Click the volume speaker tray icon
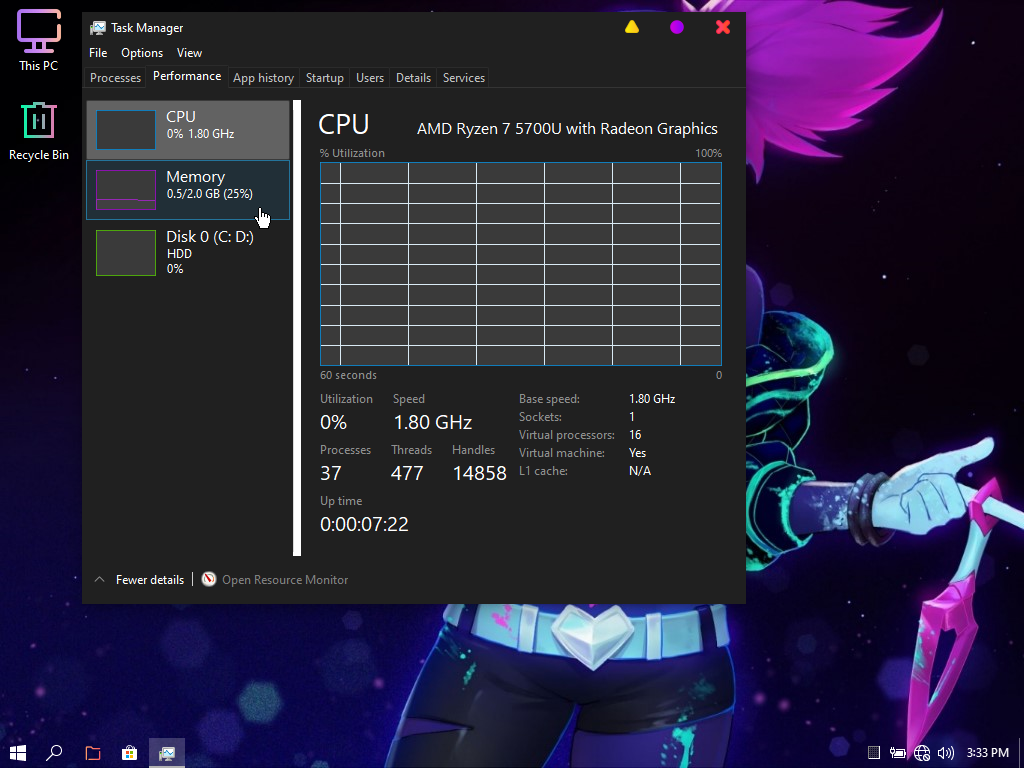 [x=945, y=753]
